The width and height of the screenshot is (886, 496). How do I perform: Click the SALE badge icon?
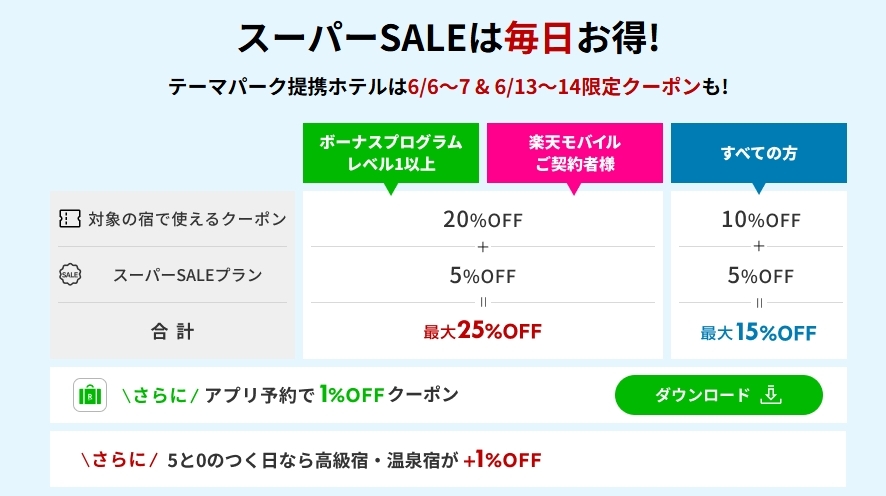point(70,275)
